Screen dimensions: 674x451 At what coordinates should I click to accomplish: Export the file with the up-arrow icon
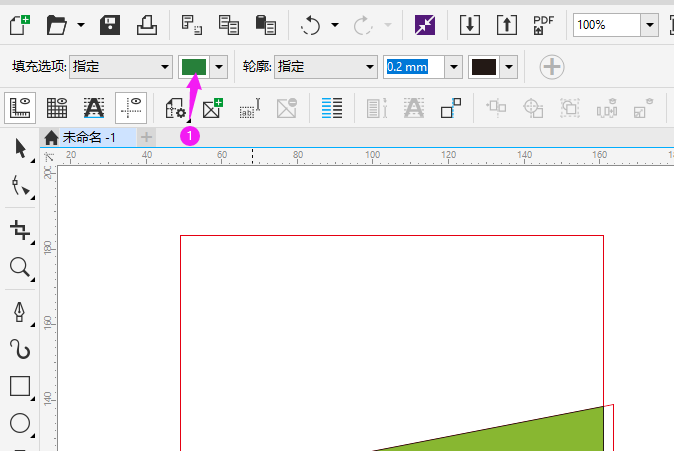coord(507,25)
